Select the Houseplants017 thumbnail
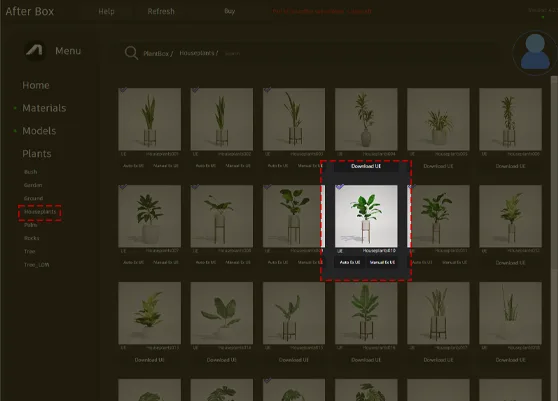The height and width of the screenshot is (401, 558). [x=438, y=313]
